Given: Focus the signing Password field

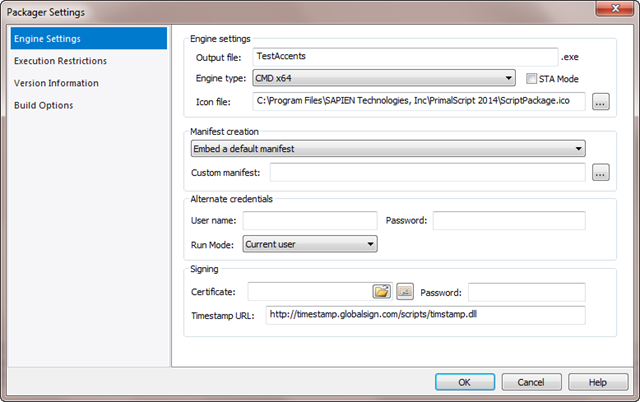Looking at the screenshot, I should point(527,292).
